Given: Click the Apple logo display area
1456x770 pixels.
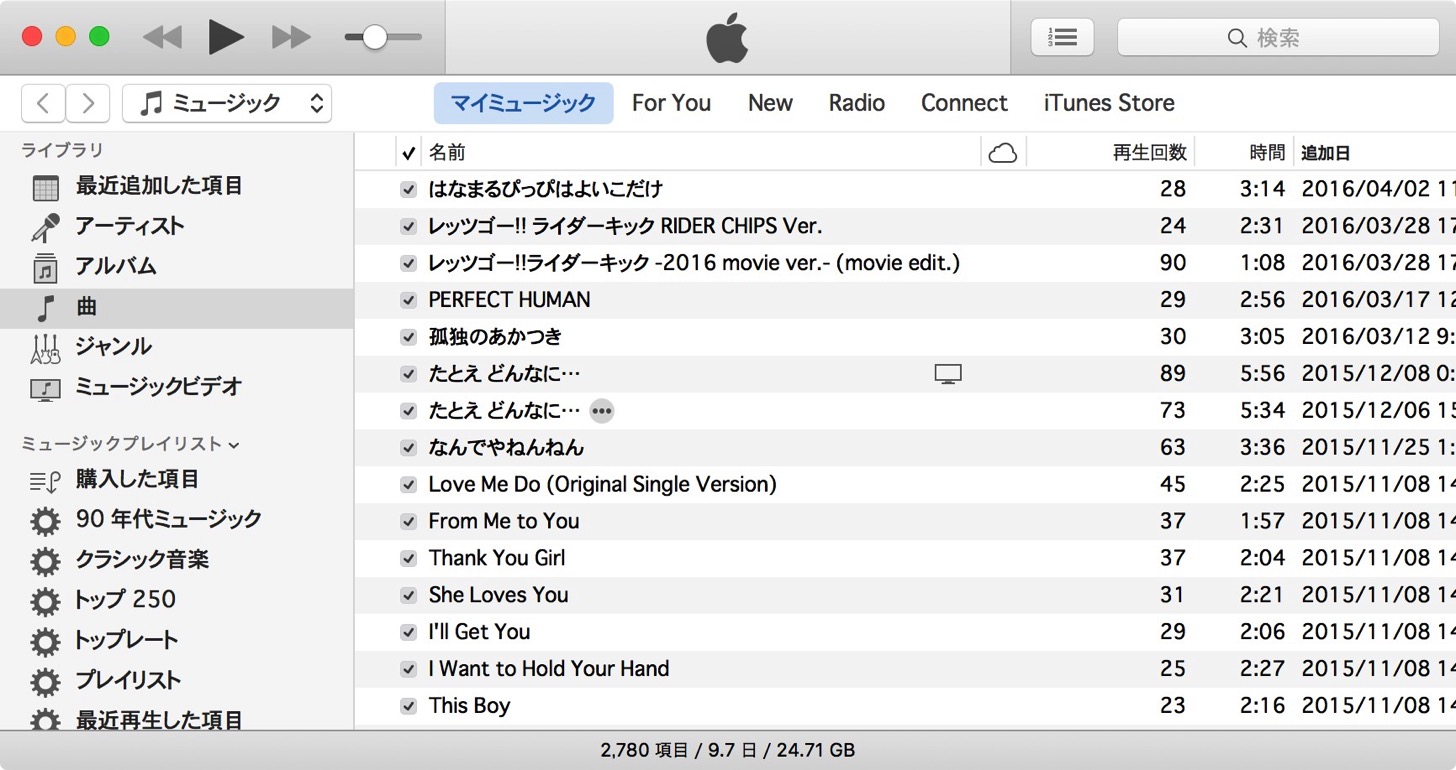Looking at the screenshot, I should [x=727, y=38].
